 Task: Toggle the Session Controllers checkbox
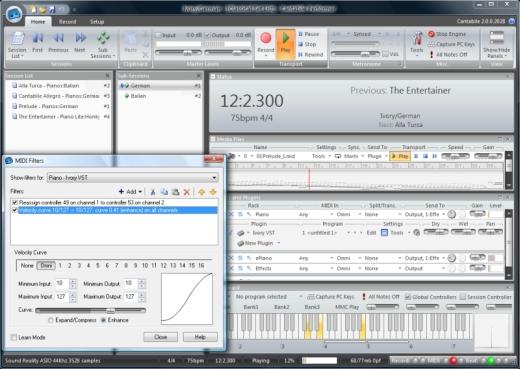(x=463, y=297)
